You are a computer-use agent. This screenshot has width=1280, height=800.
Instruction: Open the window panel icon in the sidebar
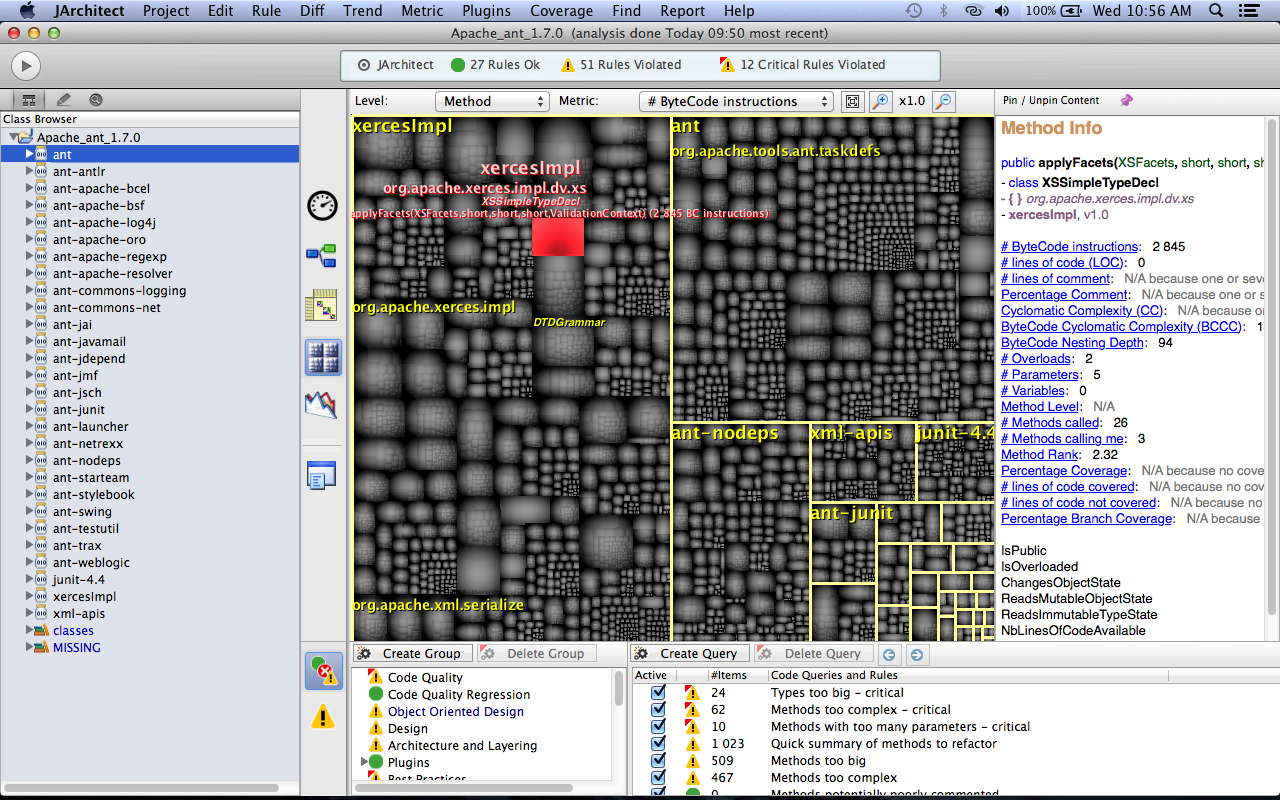[x=322, y=475]
